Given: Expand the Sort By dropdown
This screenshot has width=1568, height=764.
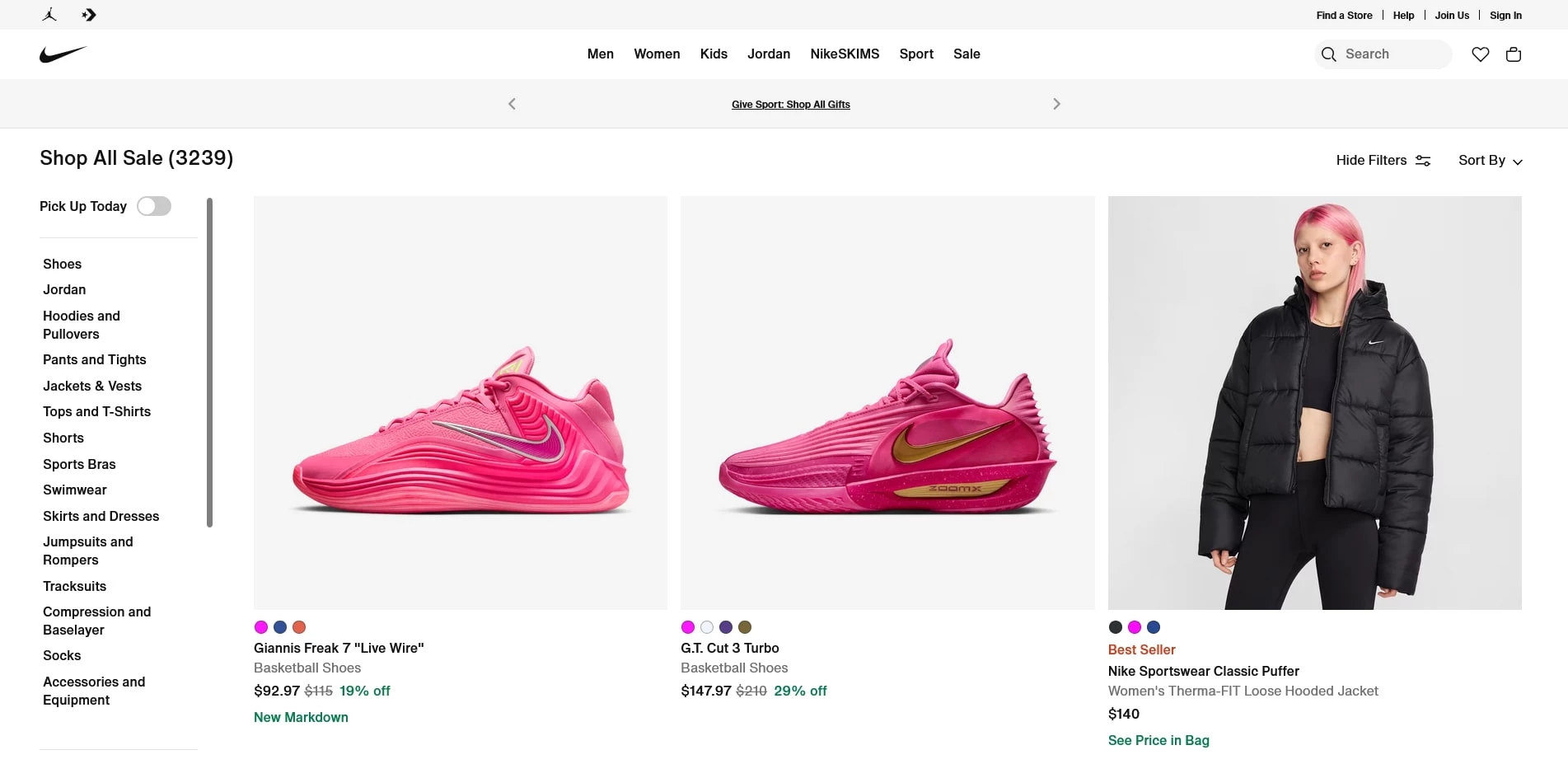Looking at the screenshot, I should click(x=1490, y=161).
